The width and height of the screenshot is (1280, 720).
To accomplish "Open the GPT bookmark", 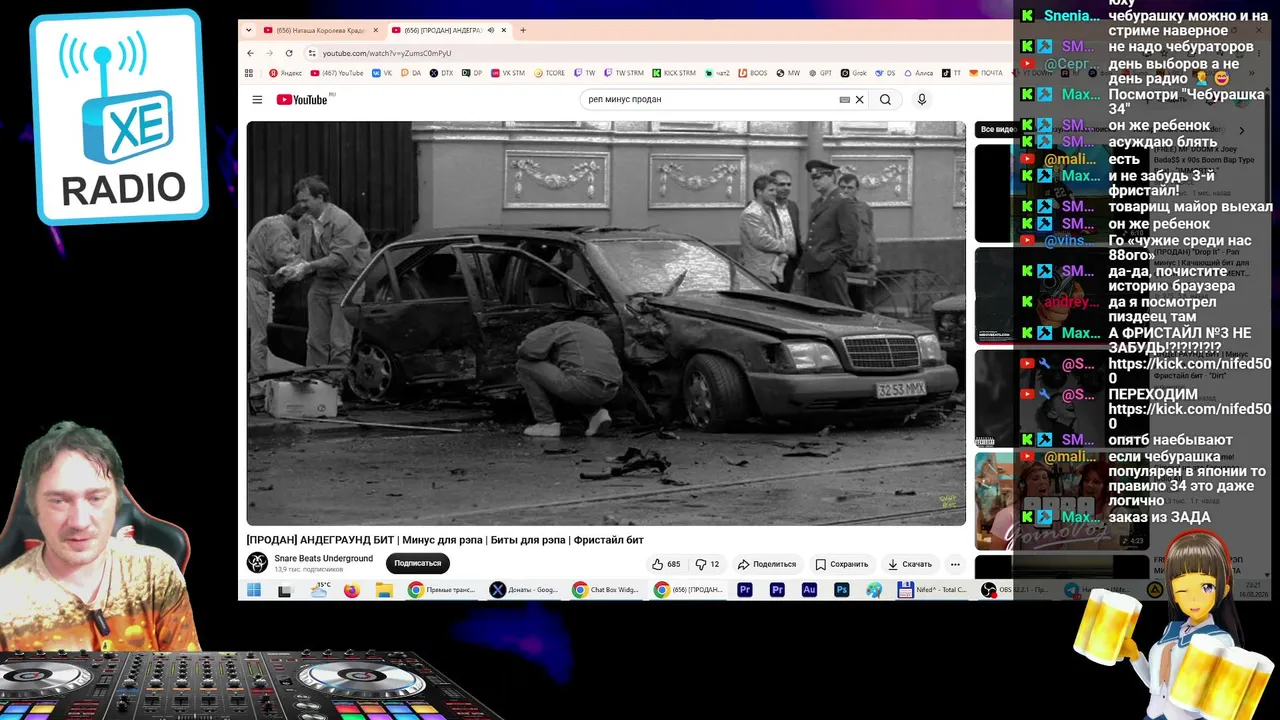I will tap(821, 73).
